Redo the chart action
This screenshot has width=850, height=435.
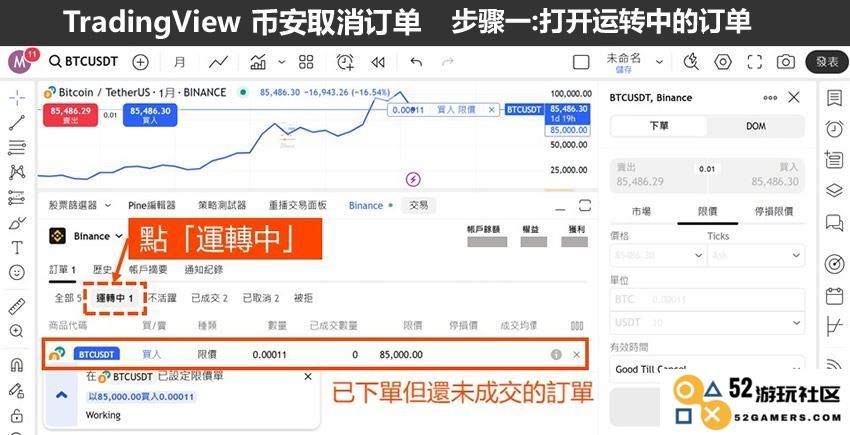point(448,62)
